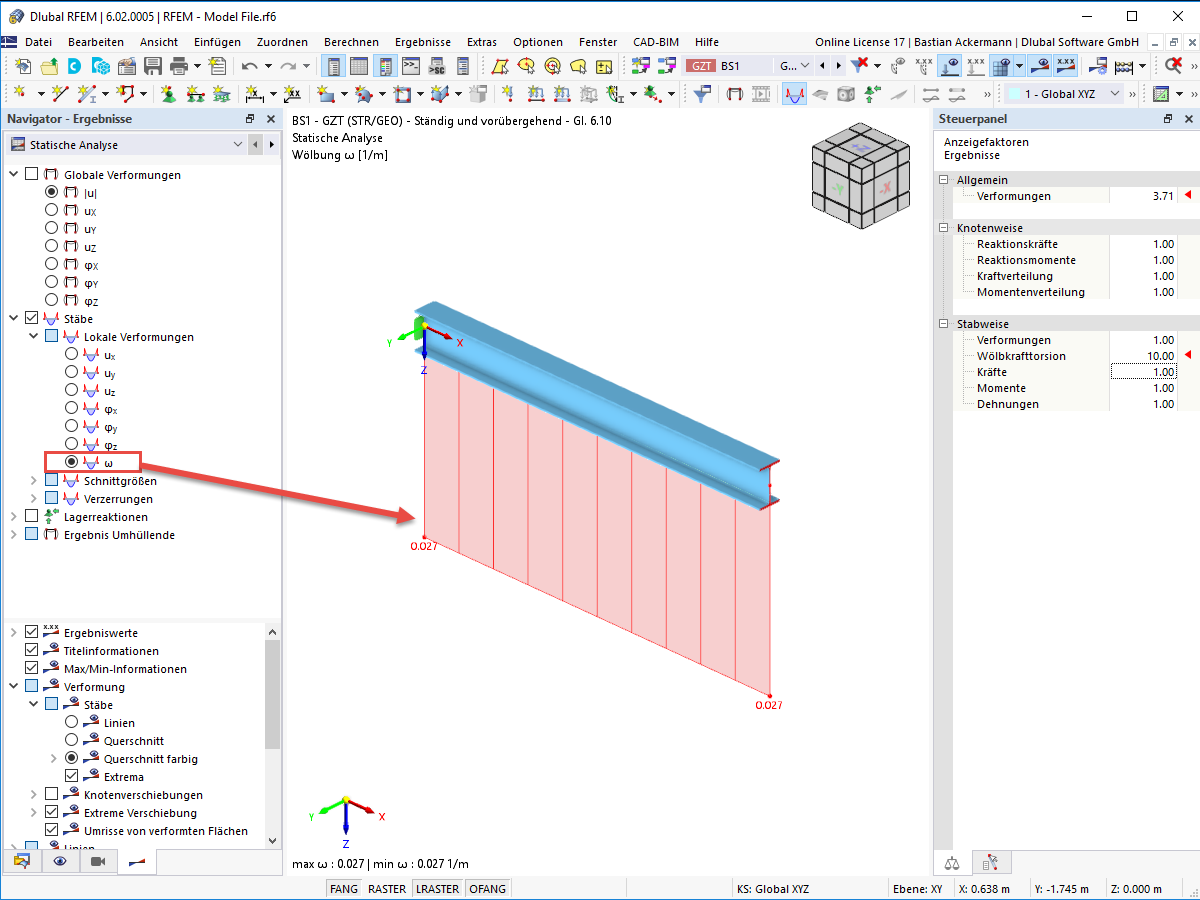The width and height of the screenshot is (1200, 900).
Task: Click Wölbkrafttorsion factor value 10.00
Action: [x=1160, y=356]
